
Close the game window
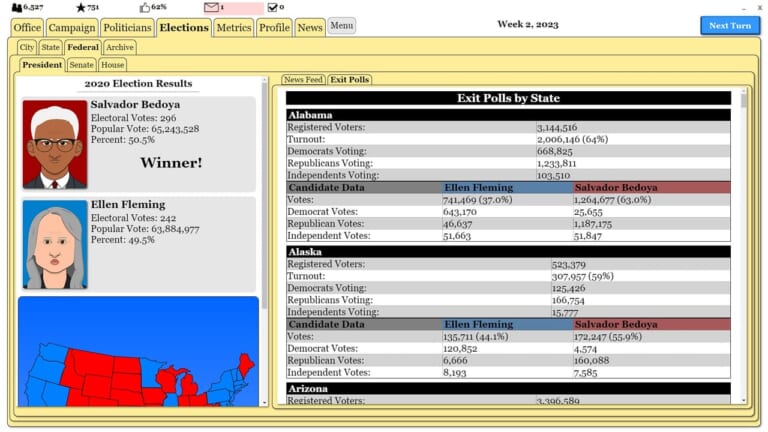coord(759,7)
